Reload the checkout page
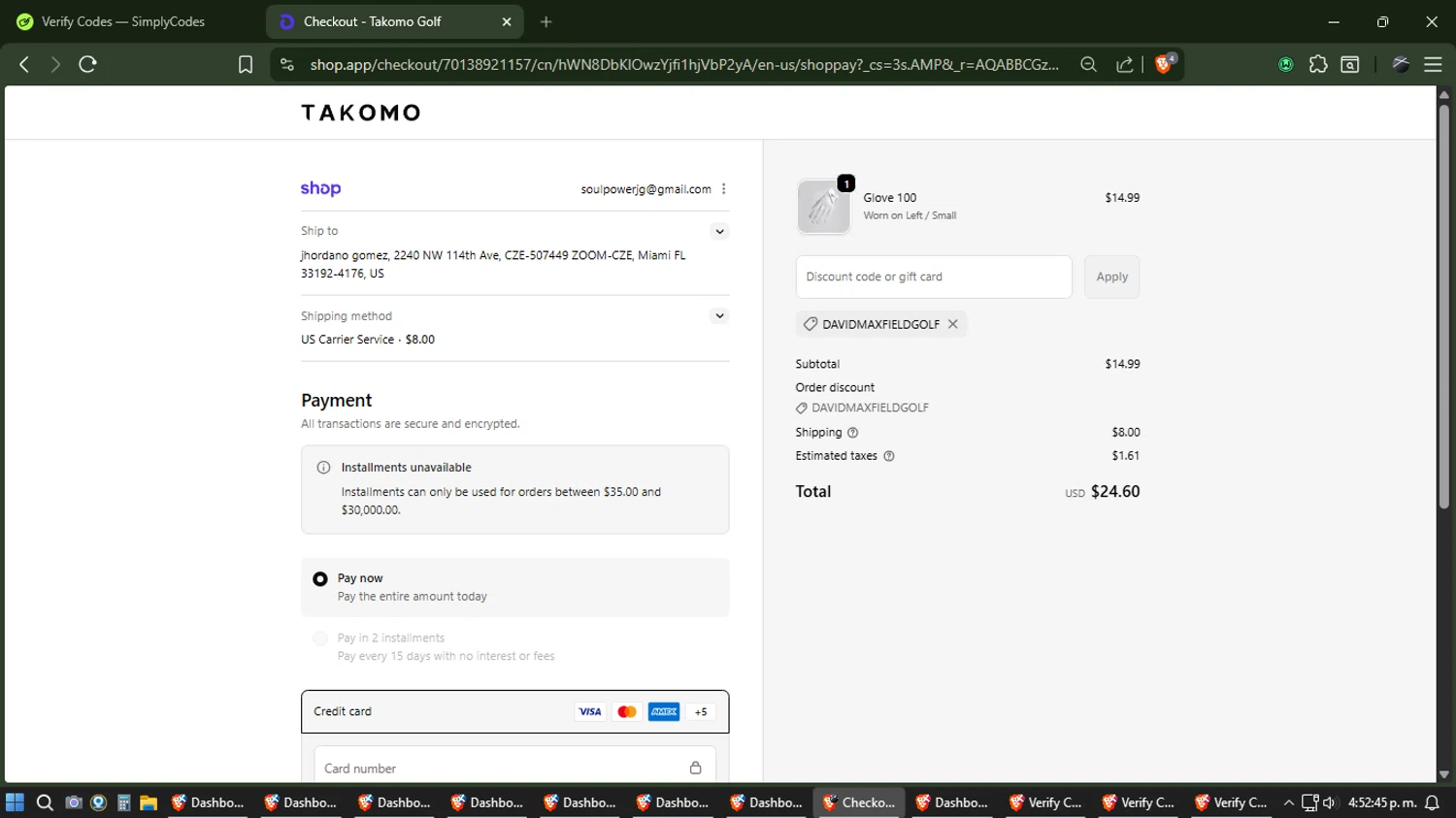Screen dimensions: 1456x818 (87, 64)
